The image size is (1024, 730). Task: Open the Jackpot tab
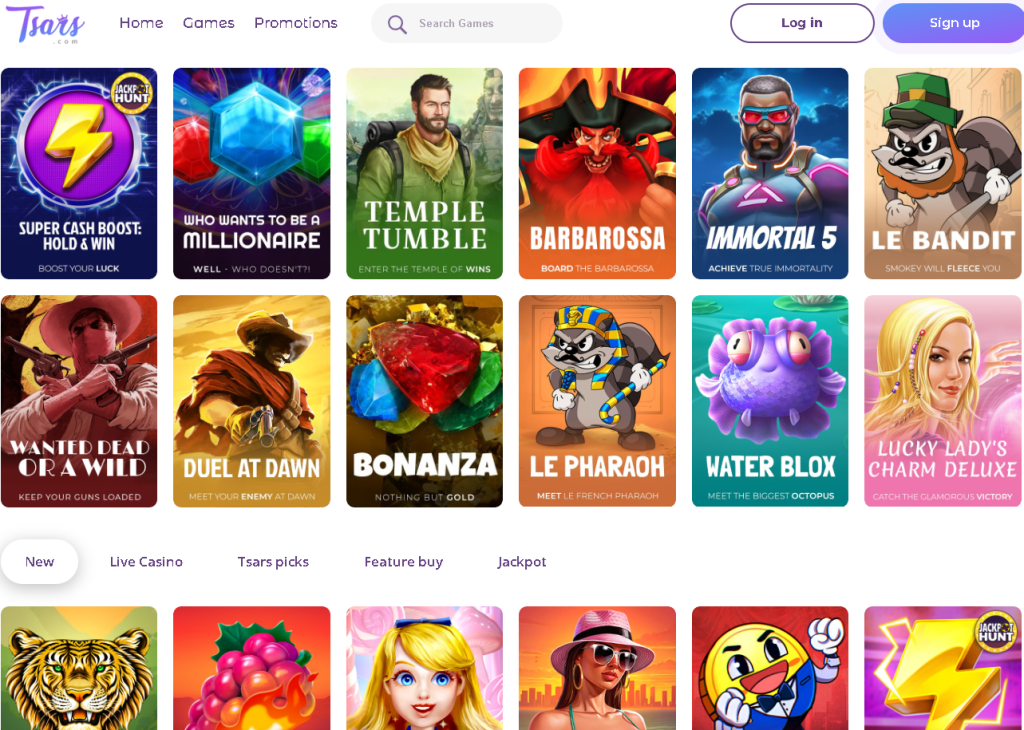point(522,562)
